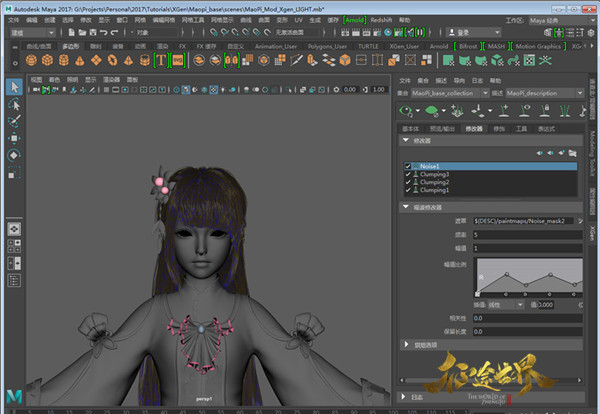The height and width of the screenshot is (414, 600).
Task: Uncheck the Clumping1 modifier checkbox
Action: 408,190
